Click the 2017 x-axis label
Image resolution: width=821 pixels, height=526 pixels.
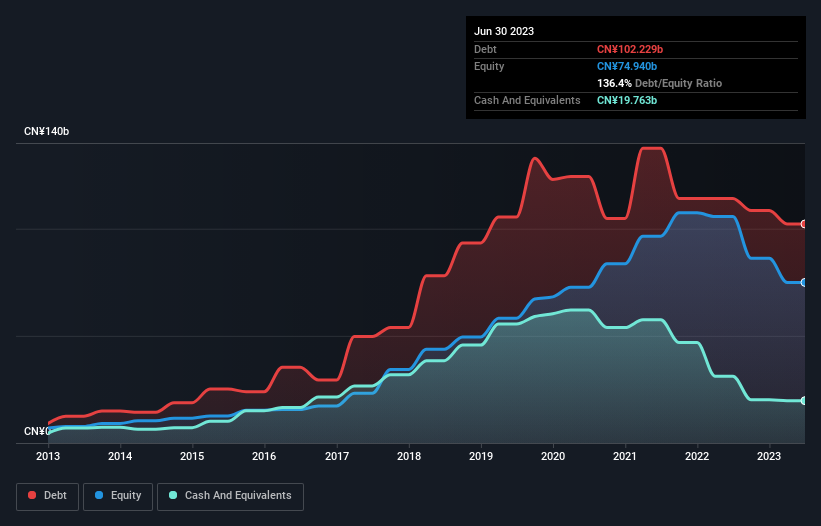(337, 456)
